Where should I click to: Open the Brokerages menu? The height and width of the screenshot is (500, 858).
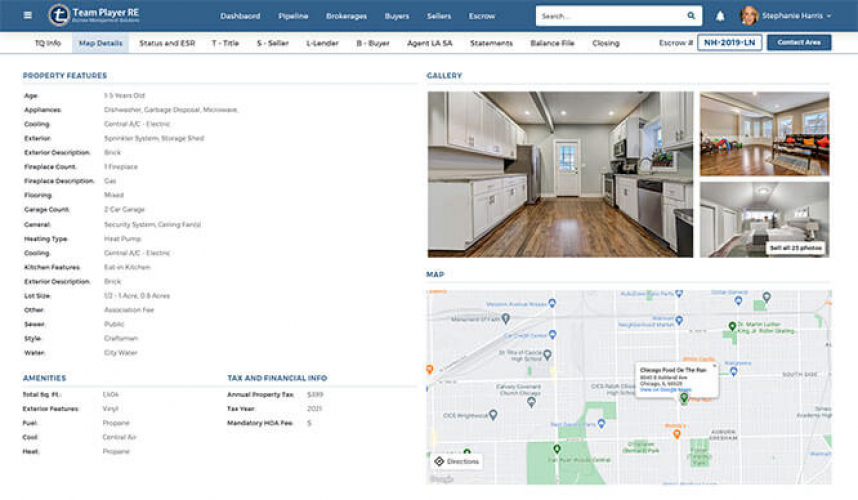point(346,16)
